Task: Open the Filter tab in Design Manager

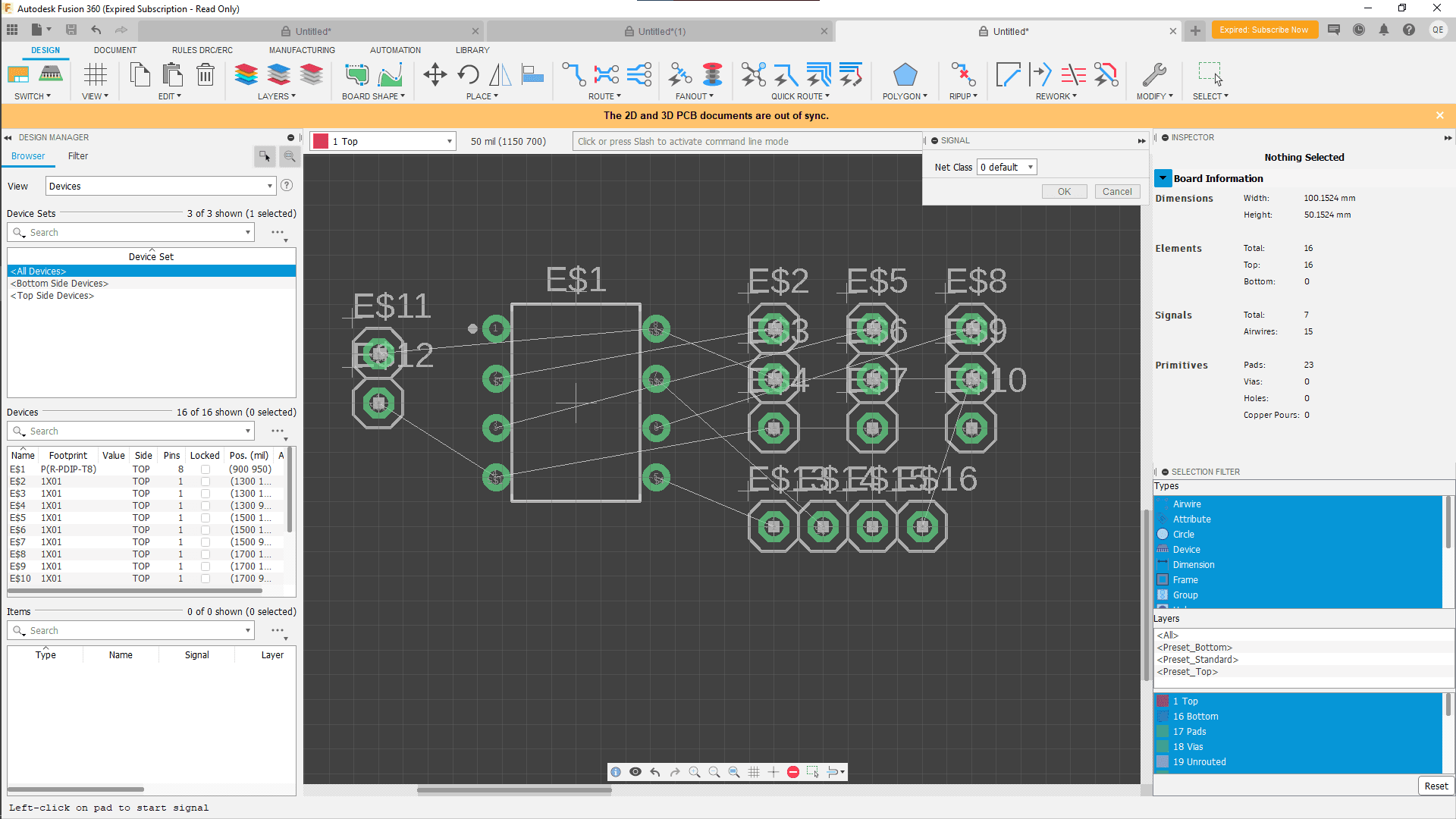Action: [x=77, y=156]
